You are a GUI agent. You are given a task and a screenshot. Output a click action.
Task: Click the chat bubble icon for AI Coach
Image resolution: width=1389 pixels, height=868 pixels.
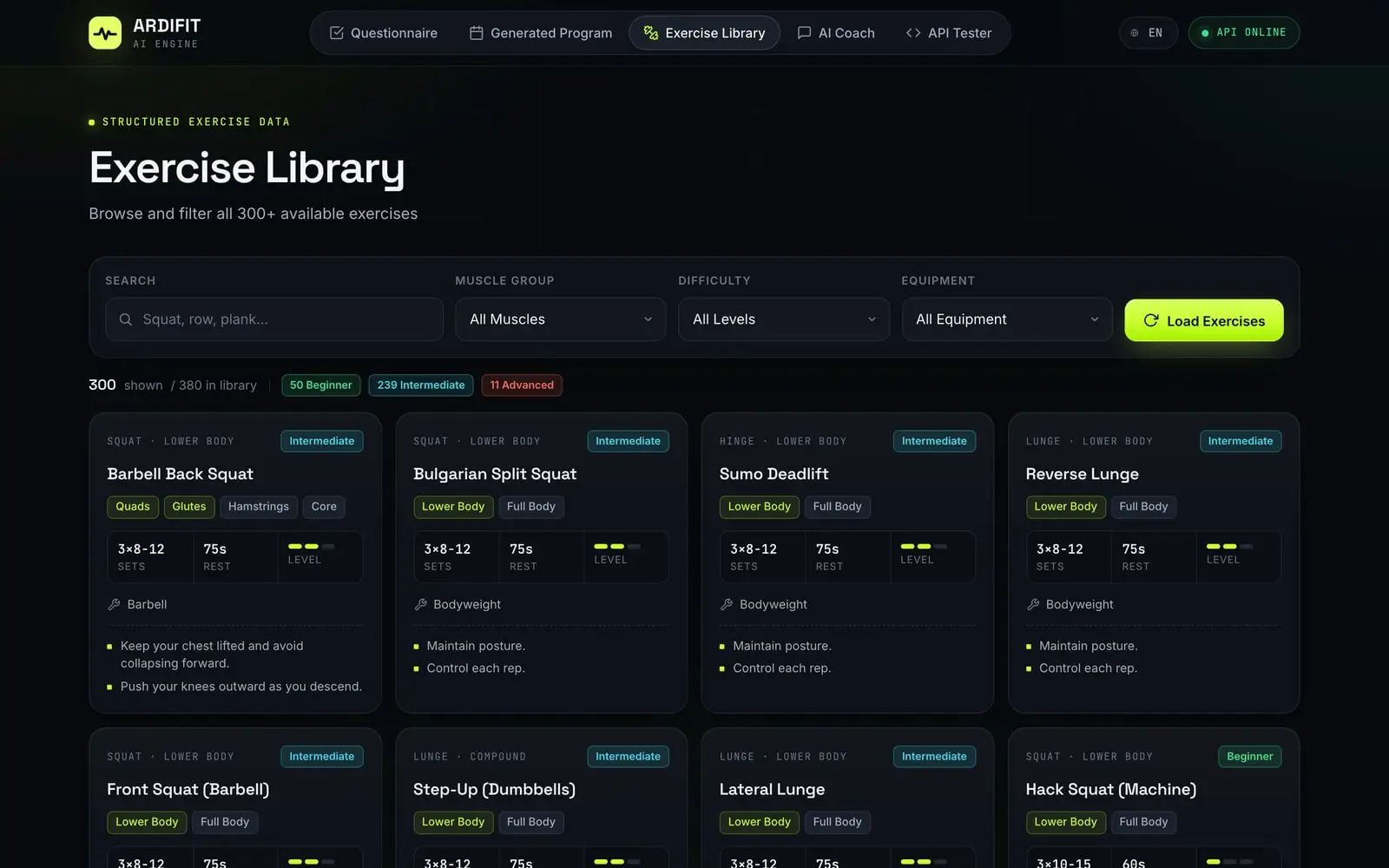click(805, 33)
